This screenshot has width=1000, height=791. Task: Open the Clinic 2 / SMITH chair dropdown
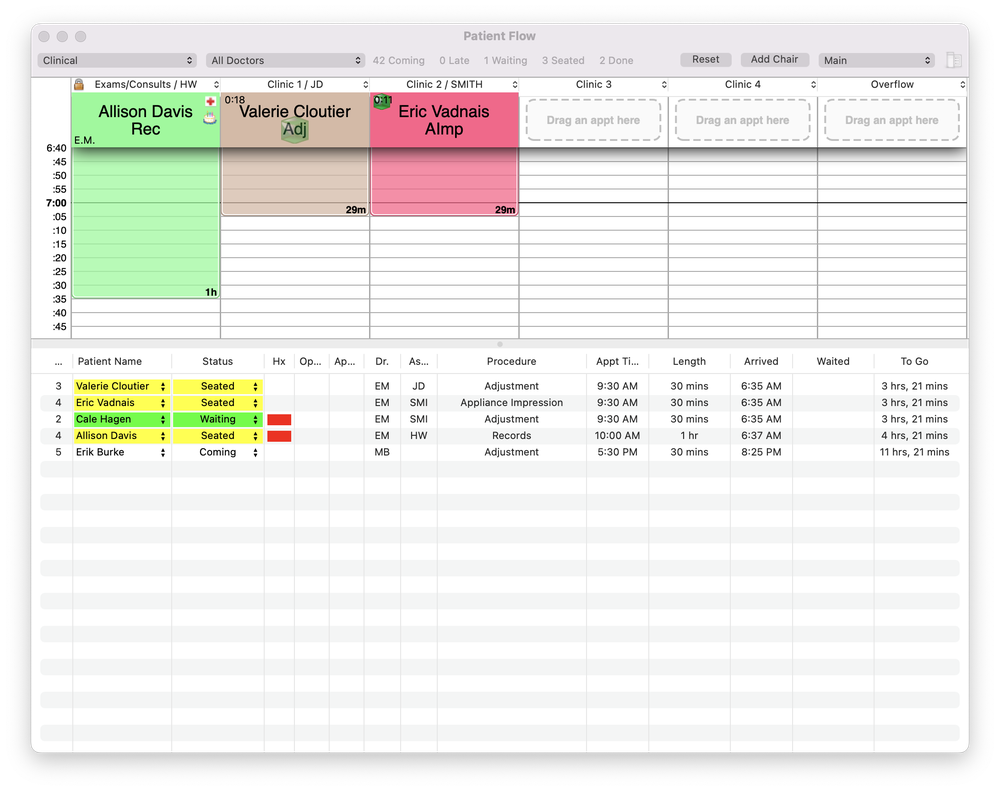click(515, 84)
